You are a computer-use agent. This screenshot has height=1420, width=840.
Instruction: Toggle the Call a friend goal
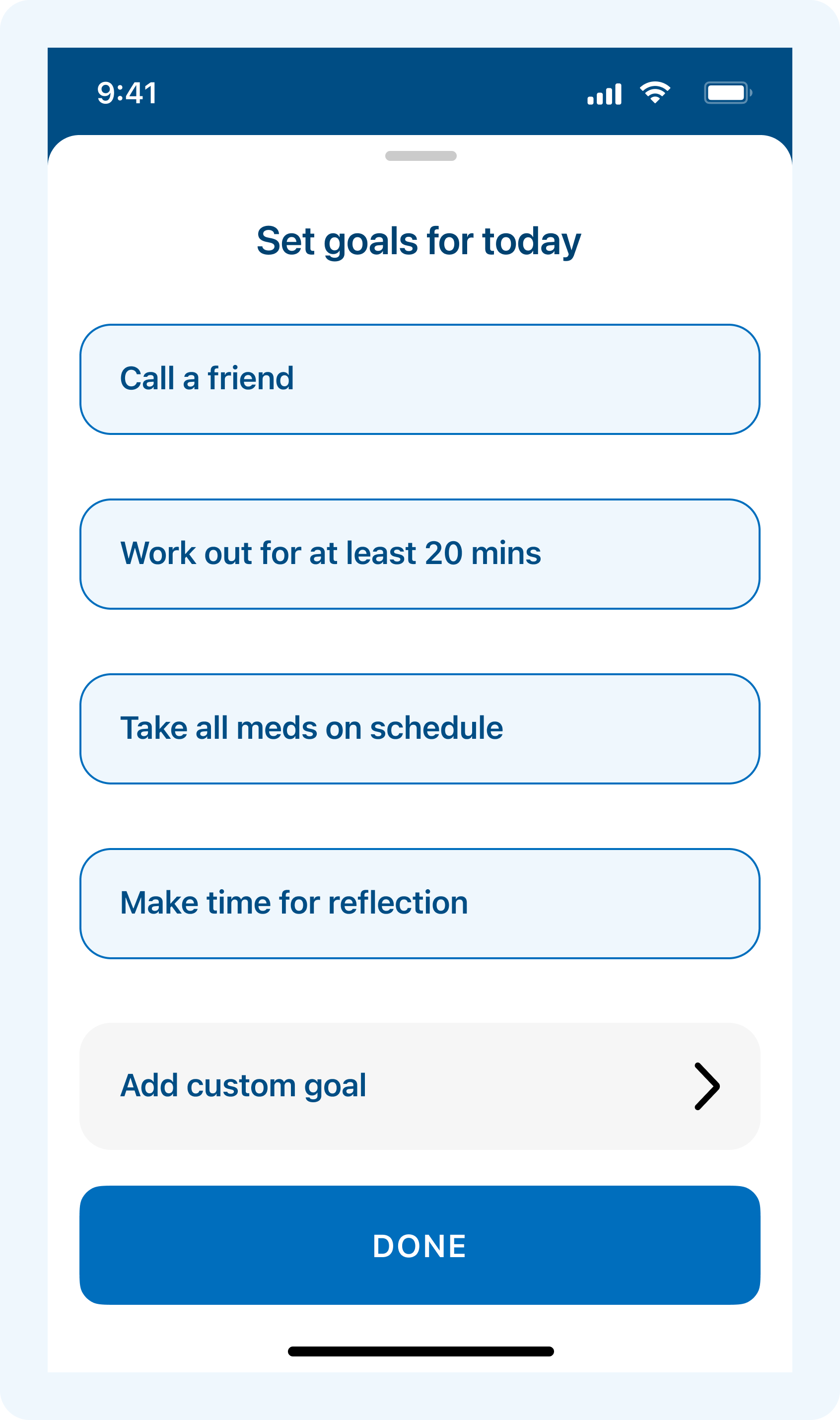pyautogui.click(x=420, y=379)
